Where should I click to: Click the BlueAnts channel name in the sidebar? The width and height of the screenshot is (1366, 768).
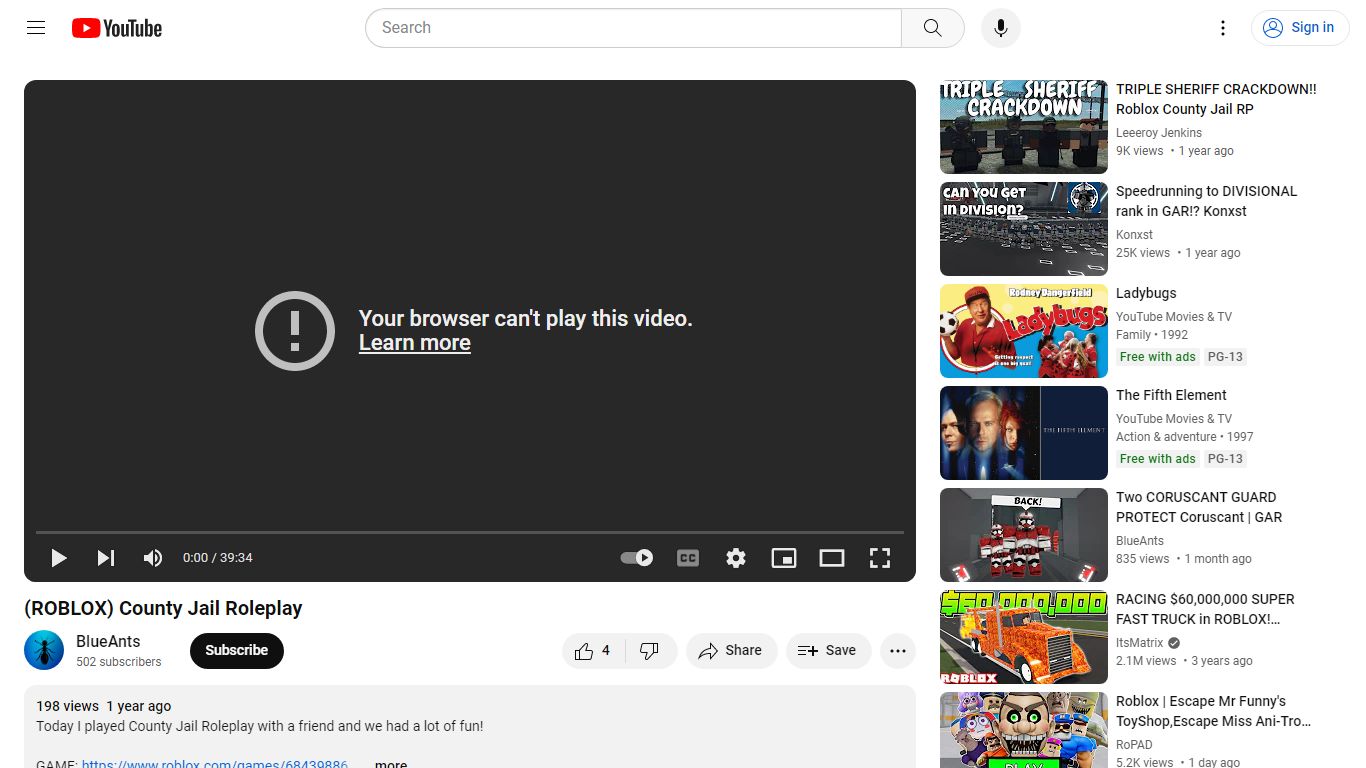point(1140,541)
